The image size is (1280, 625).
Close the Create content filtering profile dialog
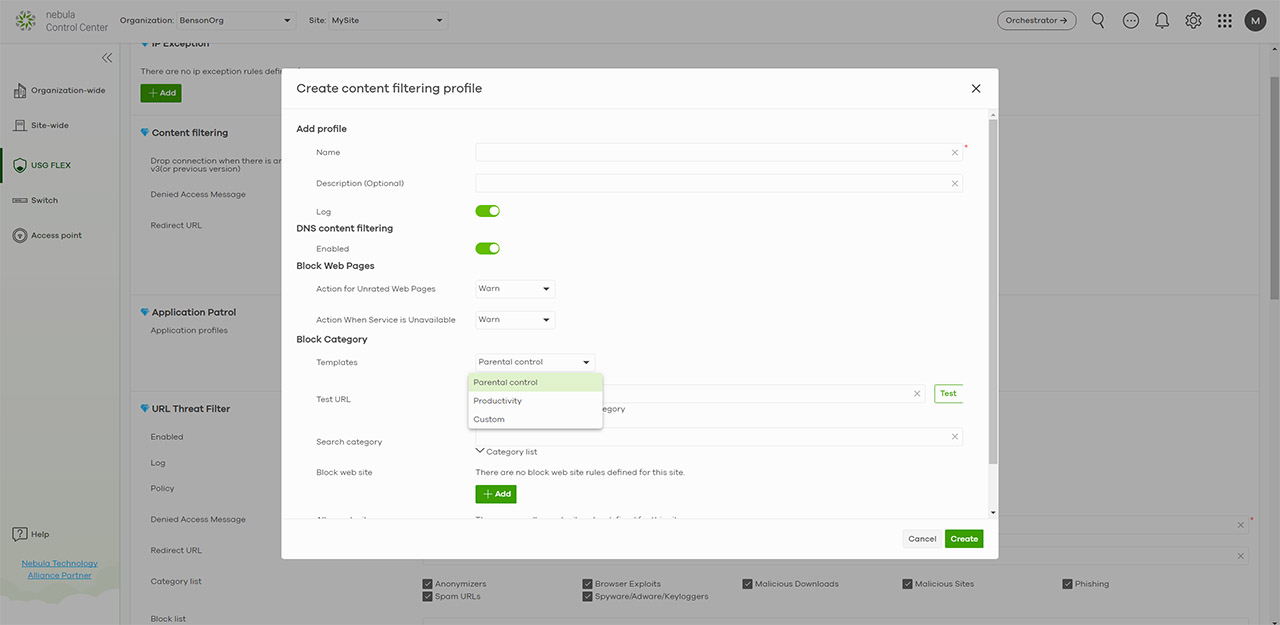point(976,88)
